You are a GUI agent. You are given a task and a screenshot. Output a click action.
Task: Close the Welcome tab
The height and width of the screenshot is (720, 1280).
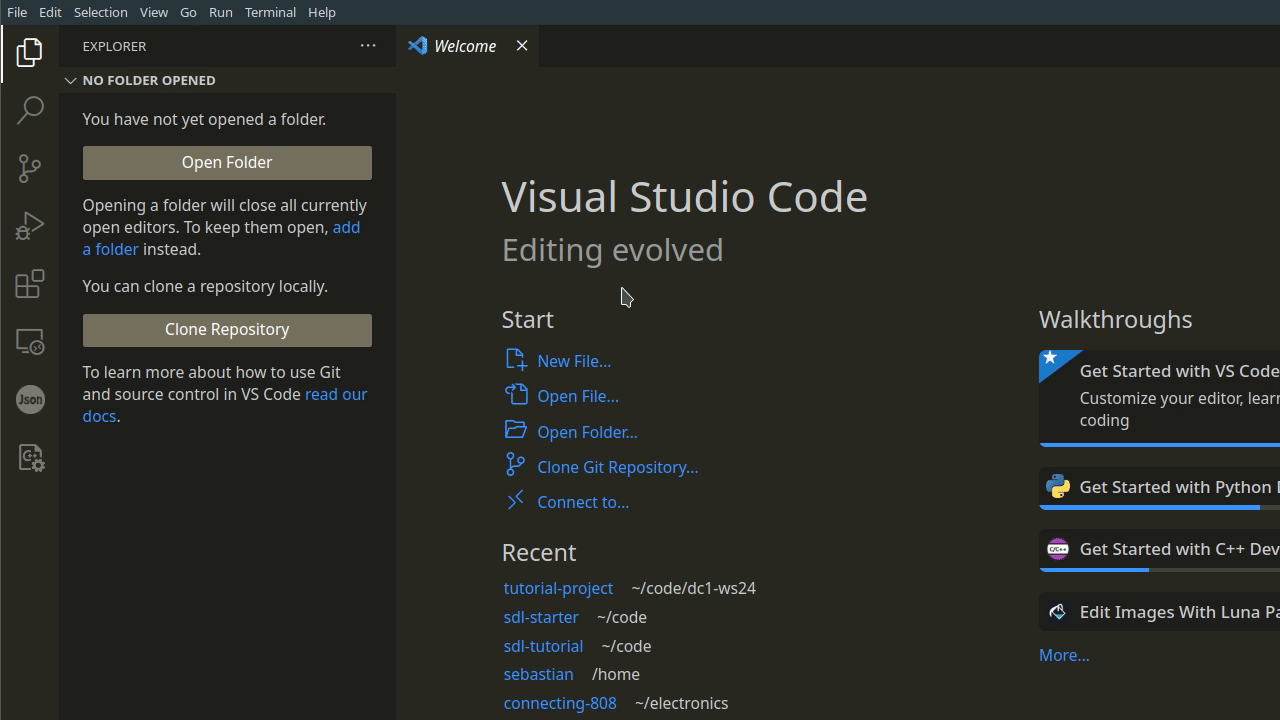tap(522, 46)
